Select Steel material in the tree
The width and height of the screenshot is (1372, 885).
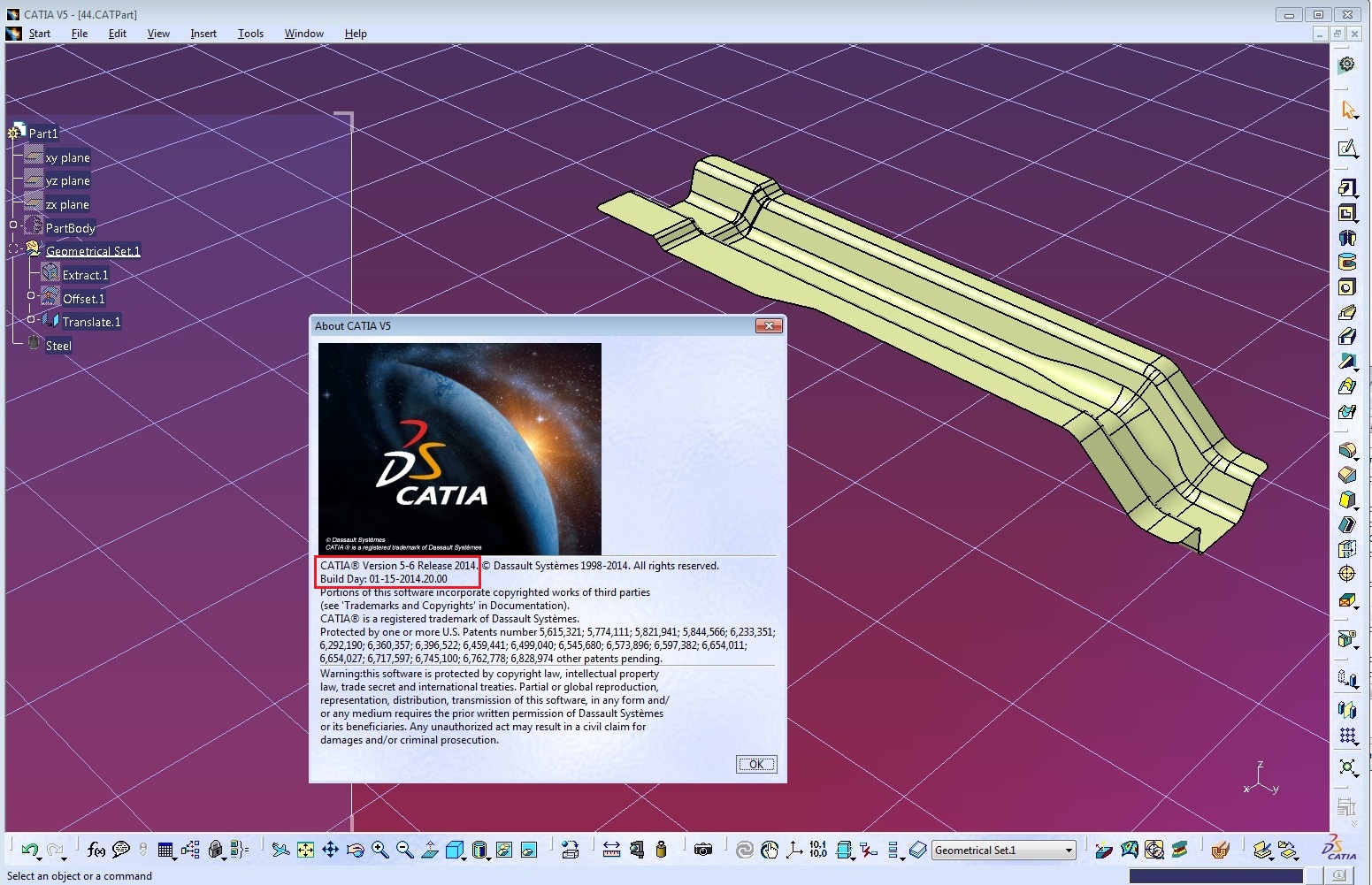[x=58, y=346]
